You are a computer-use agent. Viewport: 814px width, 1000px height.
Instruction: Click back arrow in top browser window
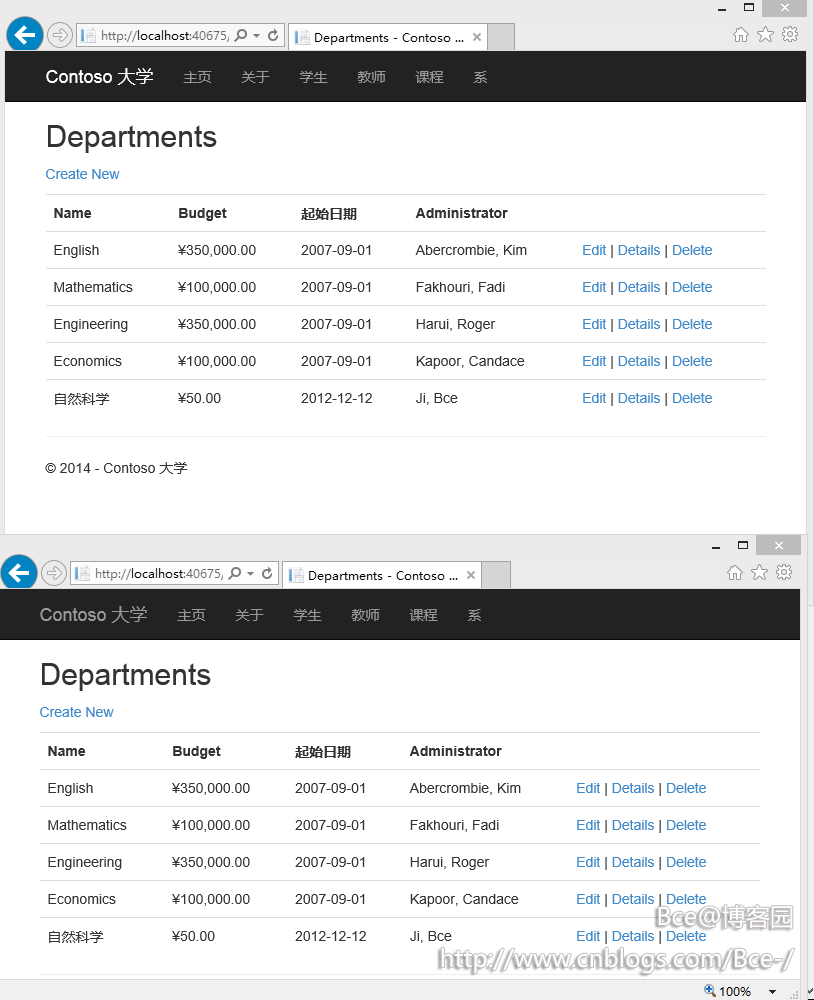pyautogui.click(x=25, y=34)
